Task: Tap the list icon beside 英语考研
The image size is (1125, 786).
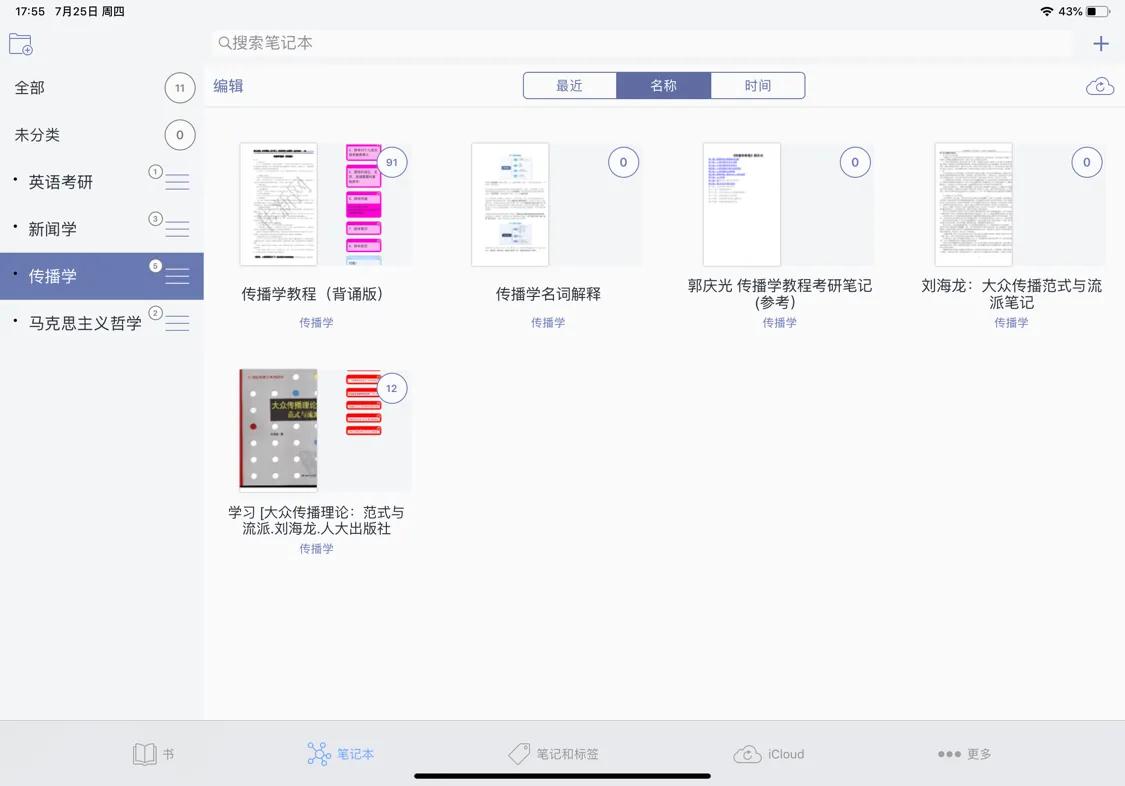Action: pyautogui.click(x=176, y=181)
